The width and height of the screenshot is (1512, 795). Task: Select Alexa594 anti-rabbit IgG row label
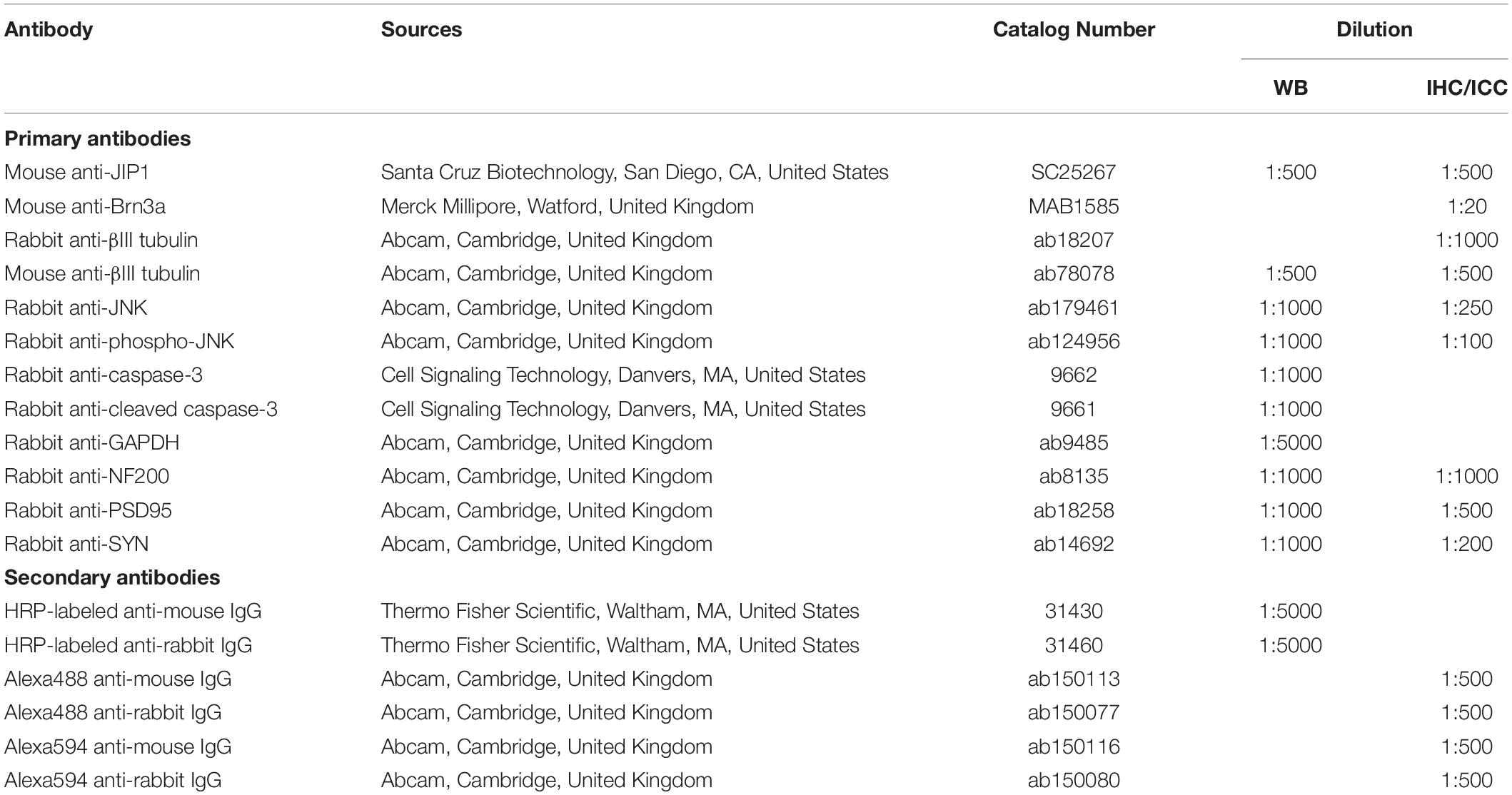coord(113,780)
